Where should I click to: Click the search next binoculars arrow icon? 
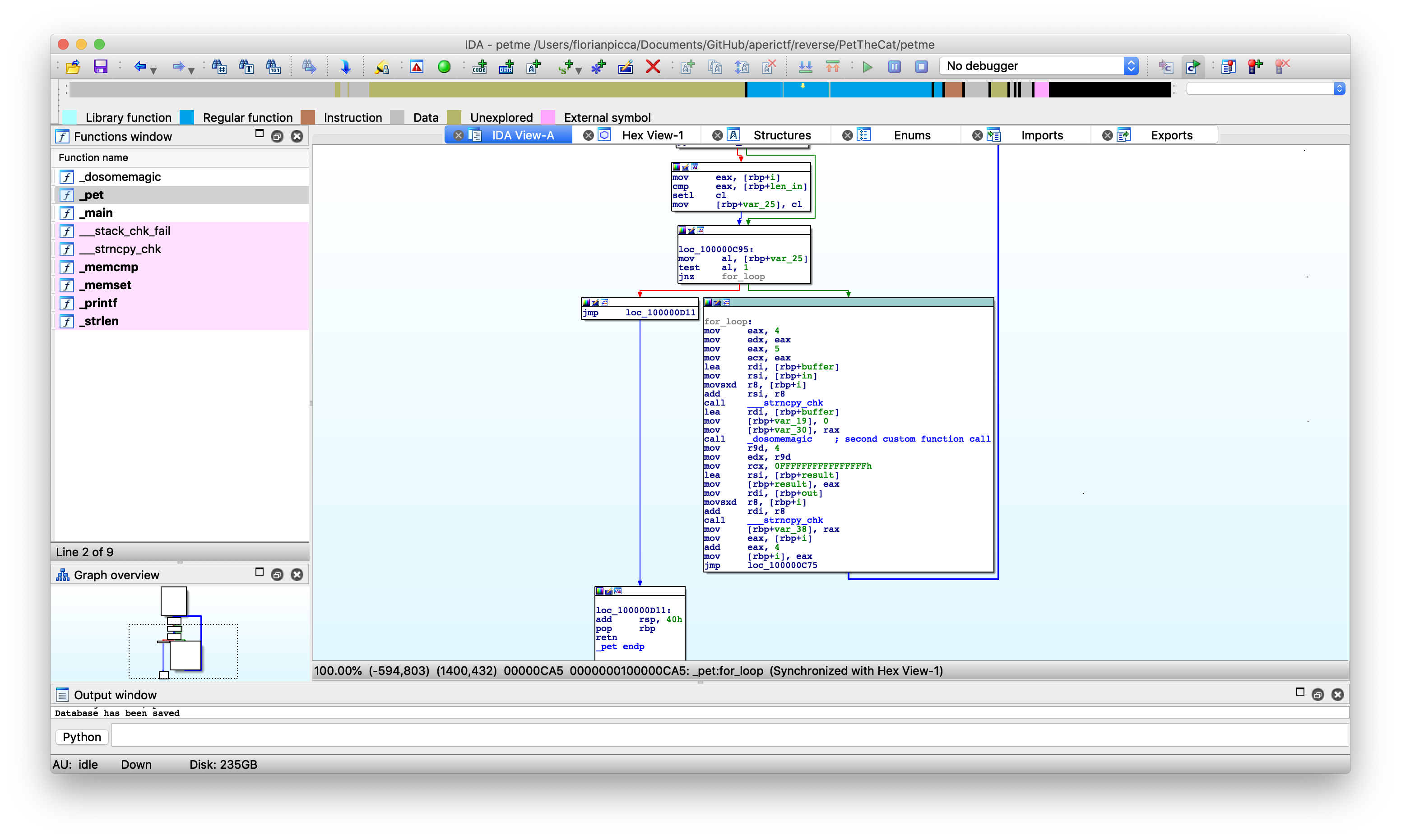point(309,67)
